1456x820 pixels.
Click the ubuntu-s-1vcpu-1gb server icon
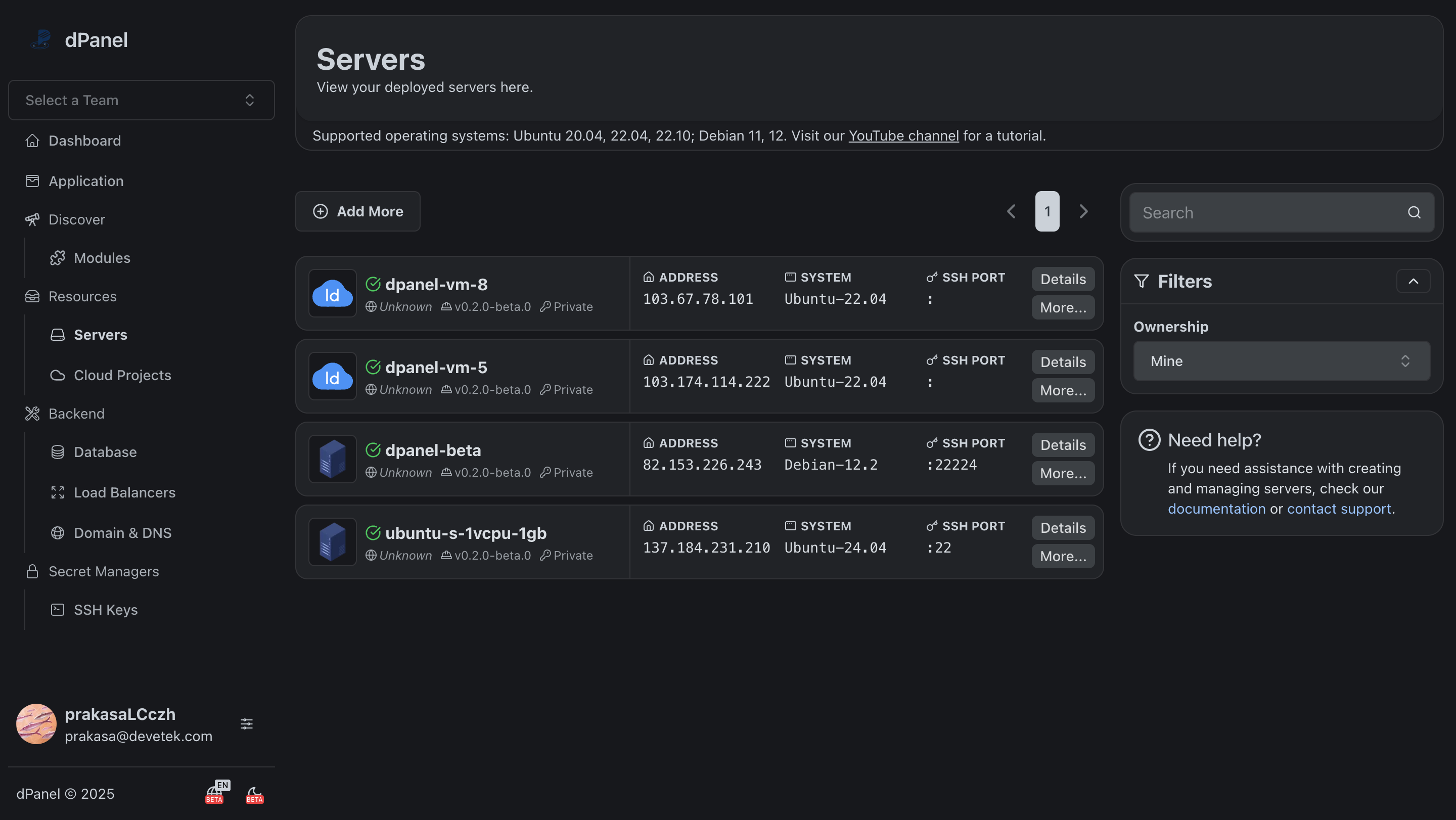[332, 542]
